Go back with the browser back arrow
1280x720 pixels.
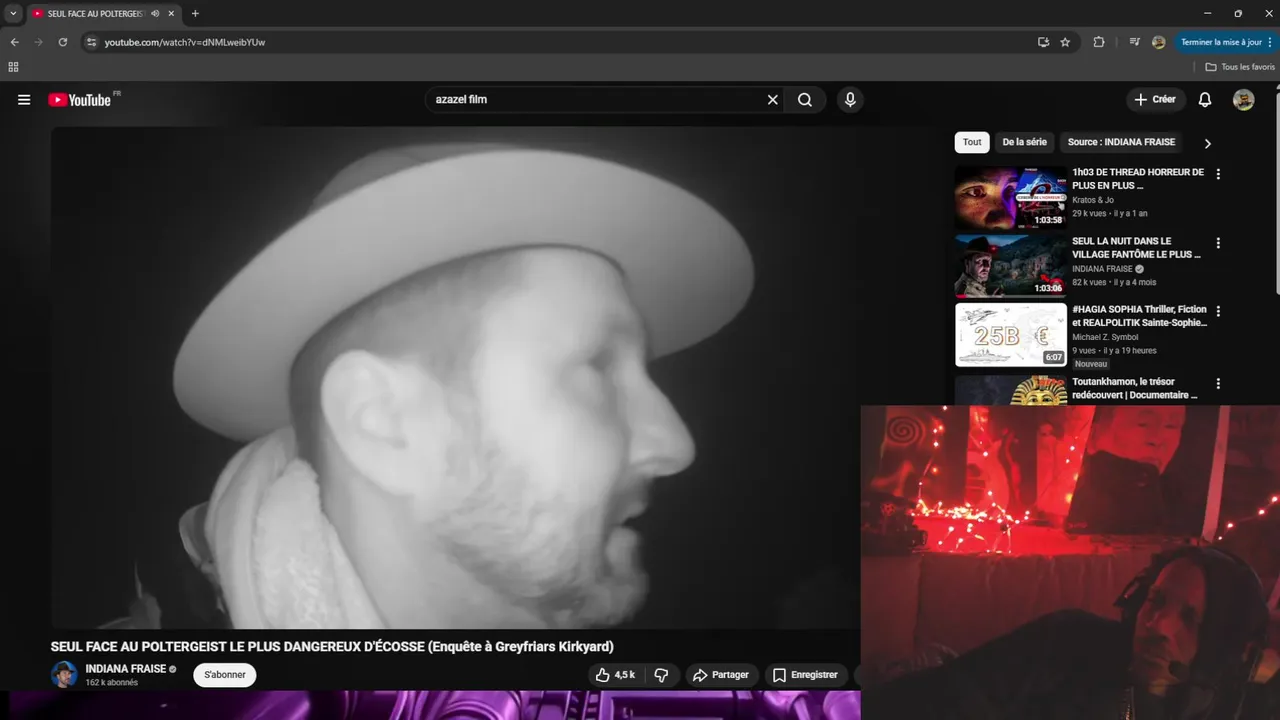[14, 42]
